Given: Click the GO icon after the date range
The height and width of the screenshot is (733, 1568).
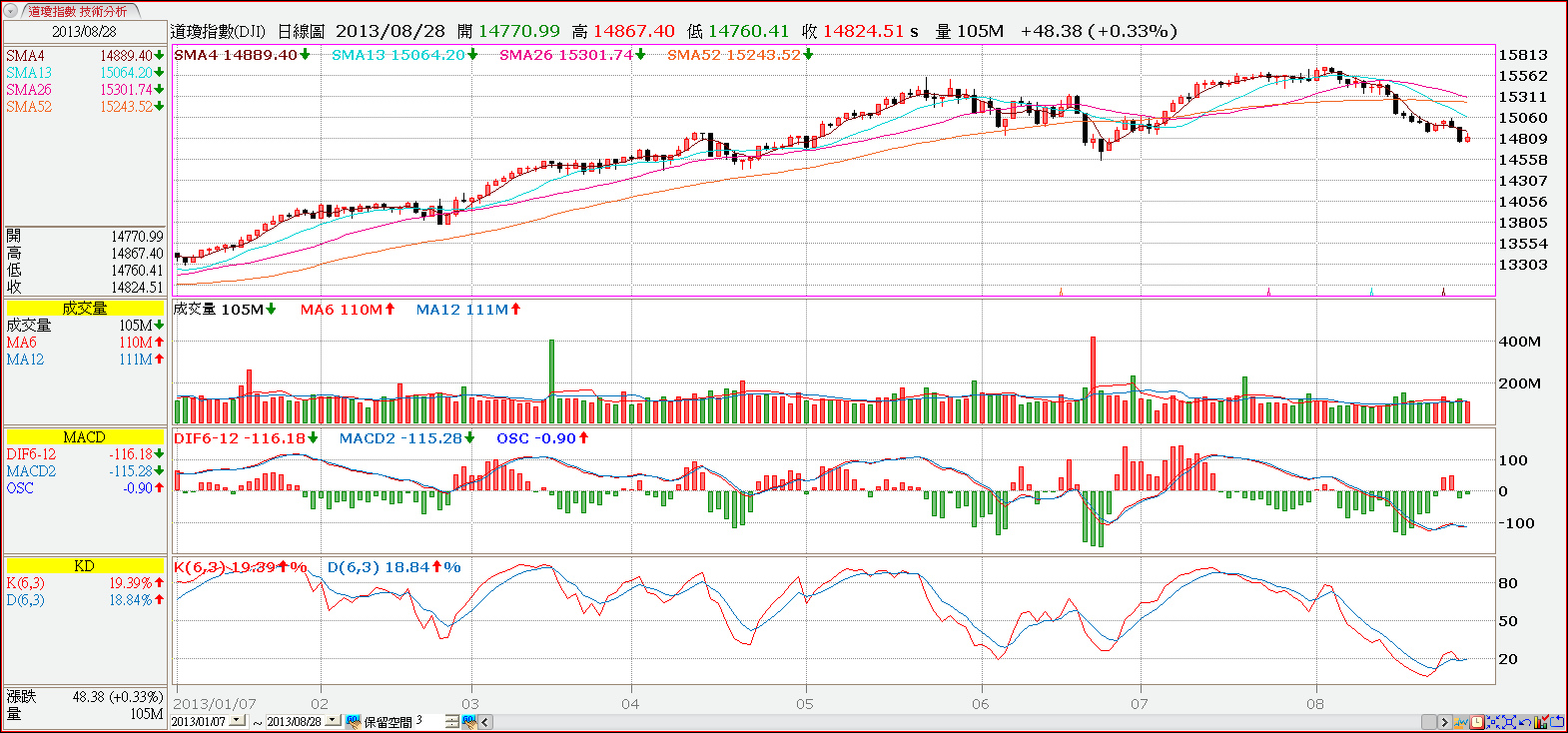Looking at the screenshot, I should [354, 721].
